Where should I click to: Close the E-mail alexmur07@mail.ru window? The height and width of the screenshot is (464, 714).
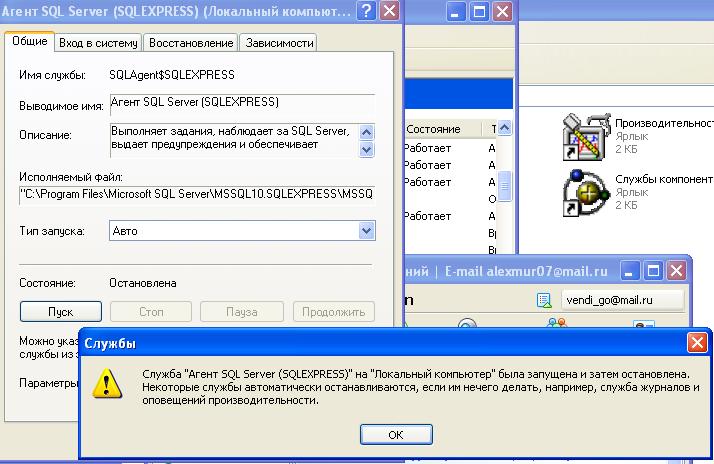(x=677, y=271)
